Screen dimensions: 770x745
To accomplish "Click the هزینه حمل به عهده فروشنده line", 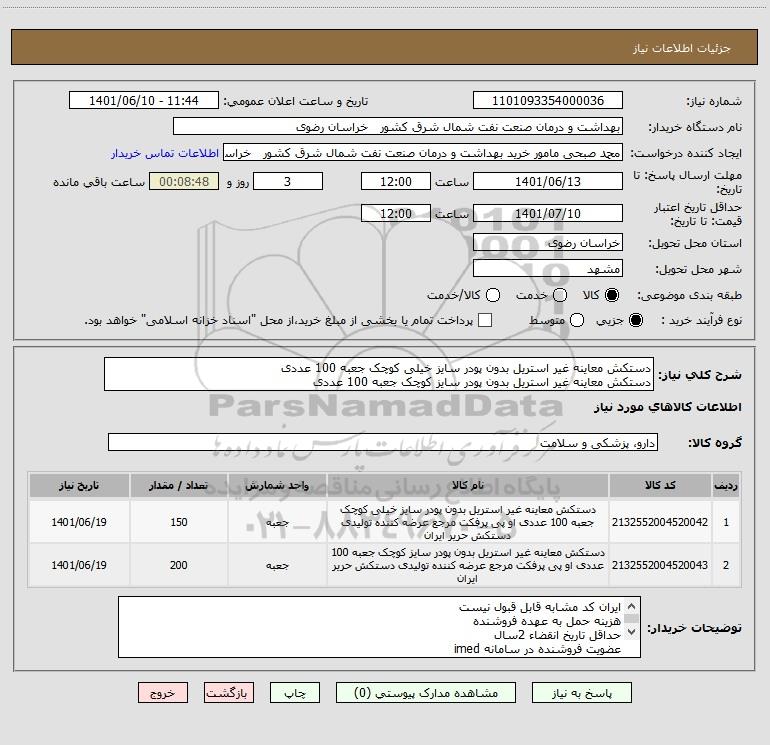I will tap(547, 621).
